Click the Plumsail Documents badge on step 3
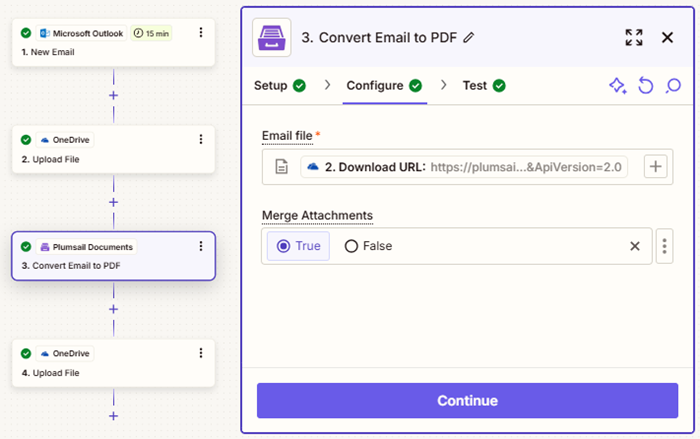The width and height of the screenshot is (700, 439). point(87,247)
